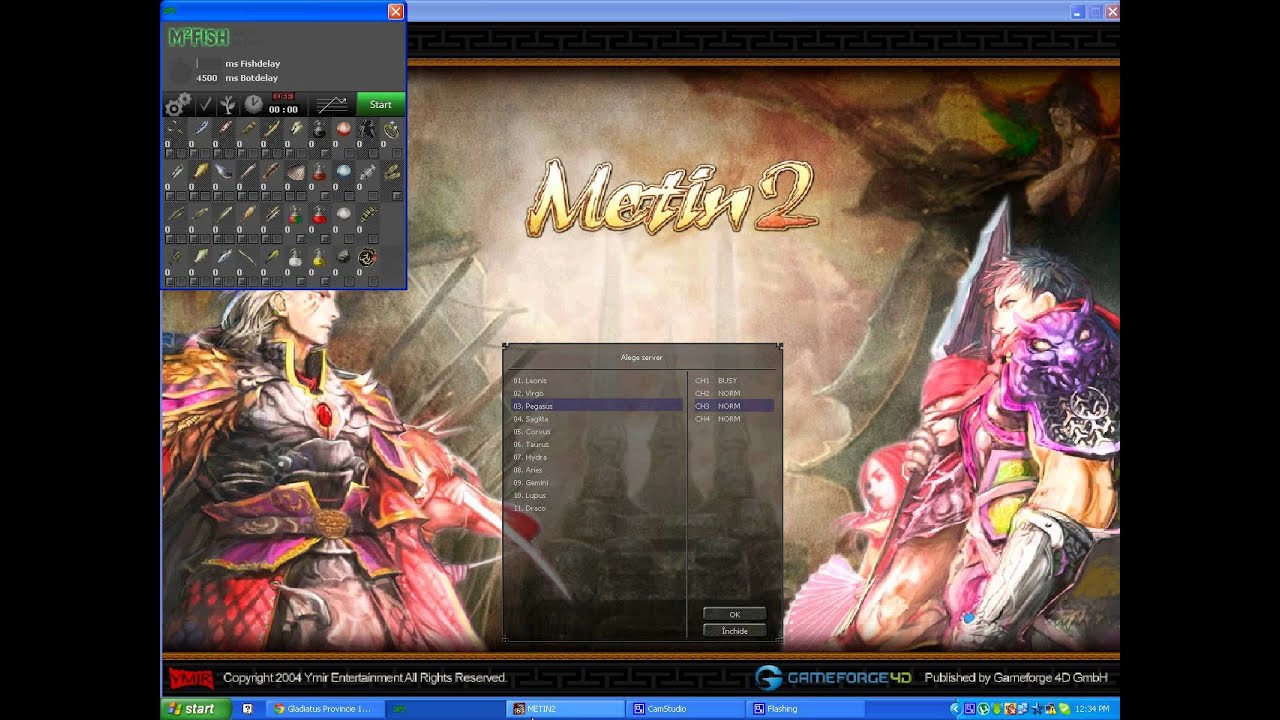Switch to CamStudio taskbar item
The width and height of the screenshot is (1280, 720).
[x=687, y=708]
